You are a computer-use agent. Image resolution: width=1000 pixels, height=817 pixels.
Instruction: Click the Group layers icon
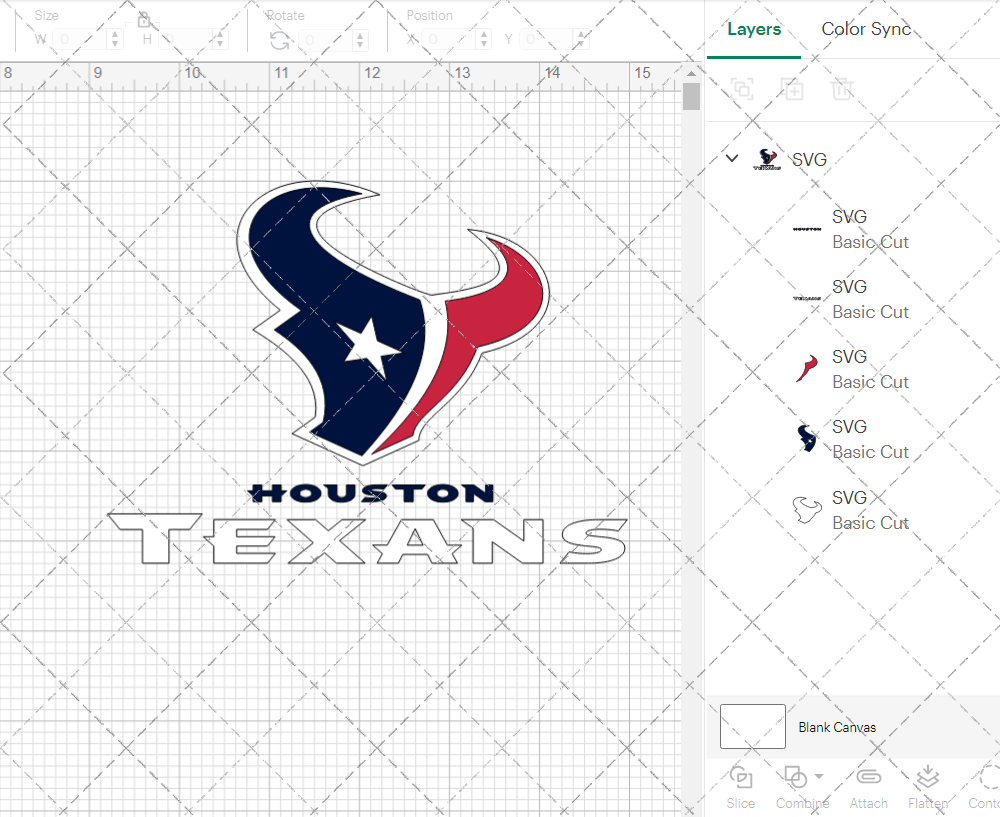pyautogui.click(x=742, y=89)
